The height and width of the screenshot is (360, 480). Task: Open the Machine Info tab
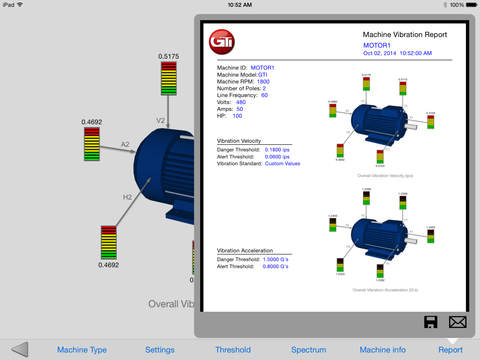pos(383,350)
